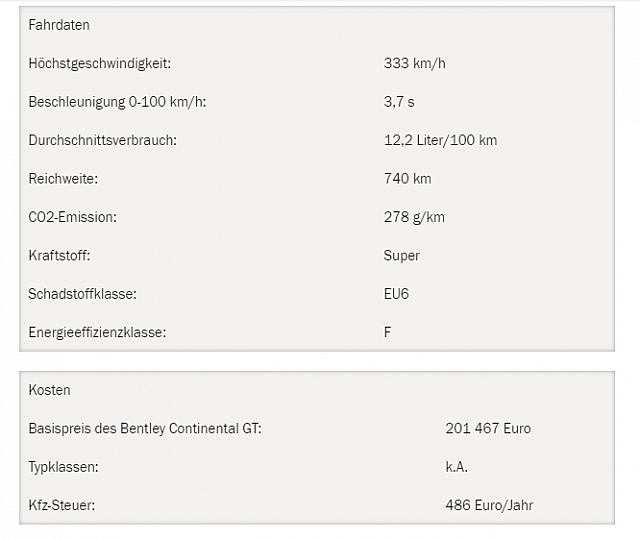Select the Basispreis des Bentley Continental GT label
The width and height of the screenshot is (640, 539).
tap(145, 428)
